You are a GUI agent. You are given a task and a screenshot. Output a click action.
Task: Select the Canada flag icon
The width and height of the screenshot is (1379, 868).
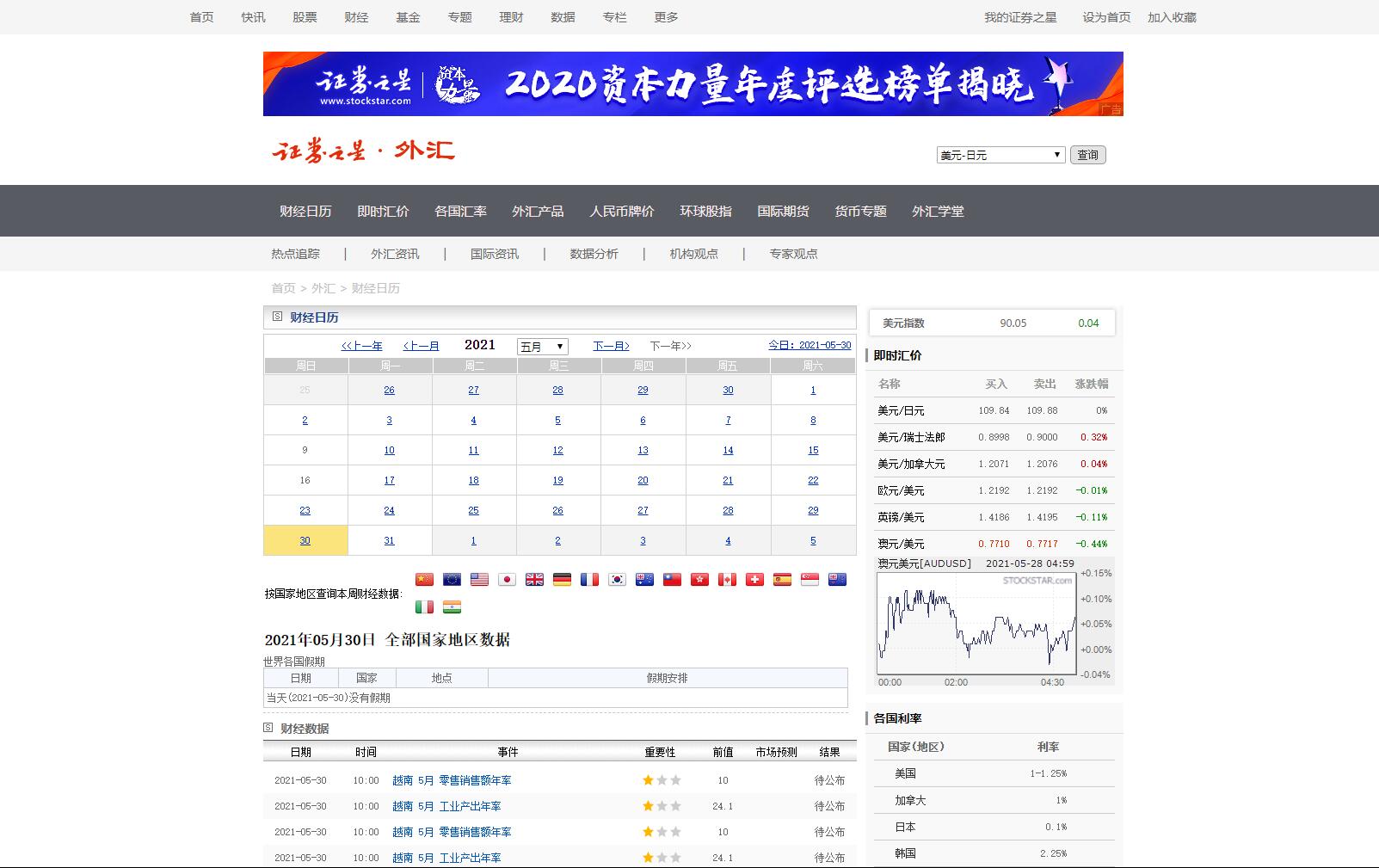[x=727, y=580]
